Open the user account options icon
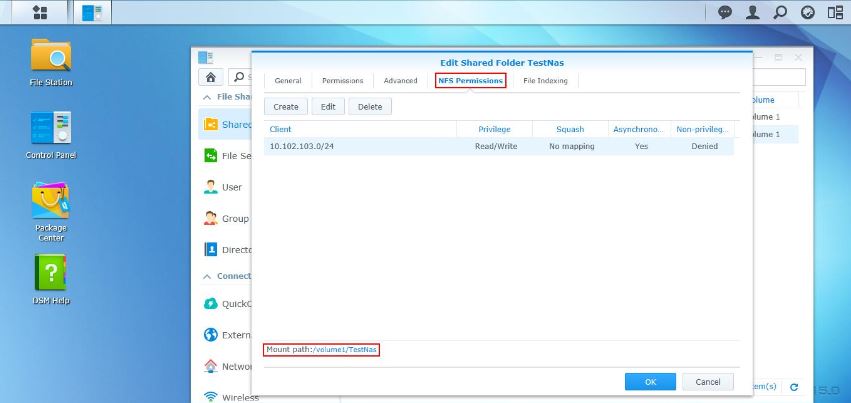This screenshot has width=851, height=403. (x=752, y=12)
